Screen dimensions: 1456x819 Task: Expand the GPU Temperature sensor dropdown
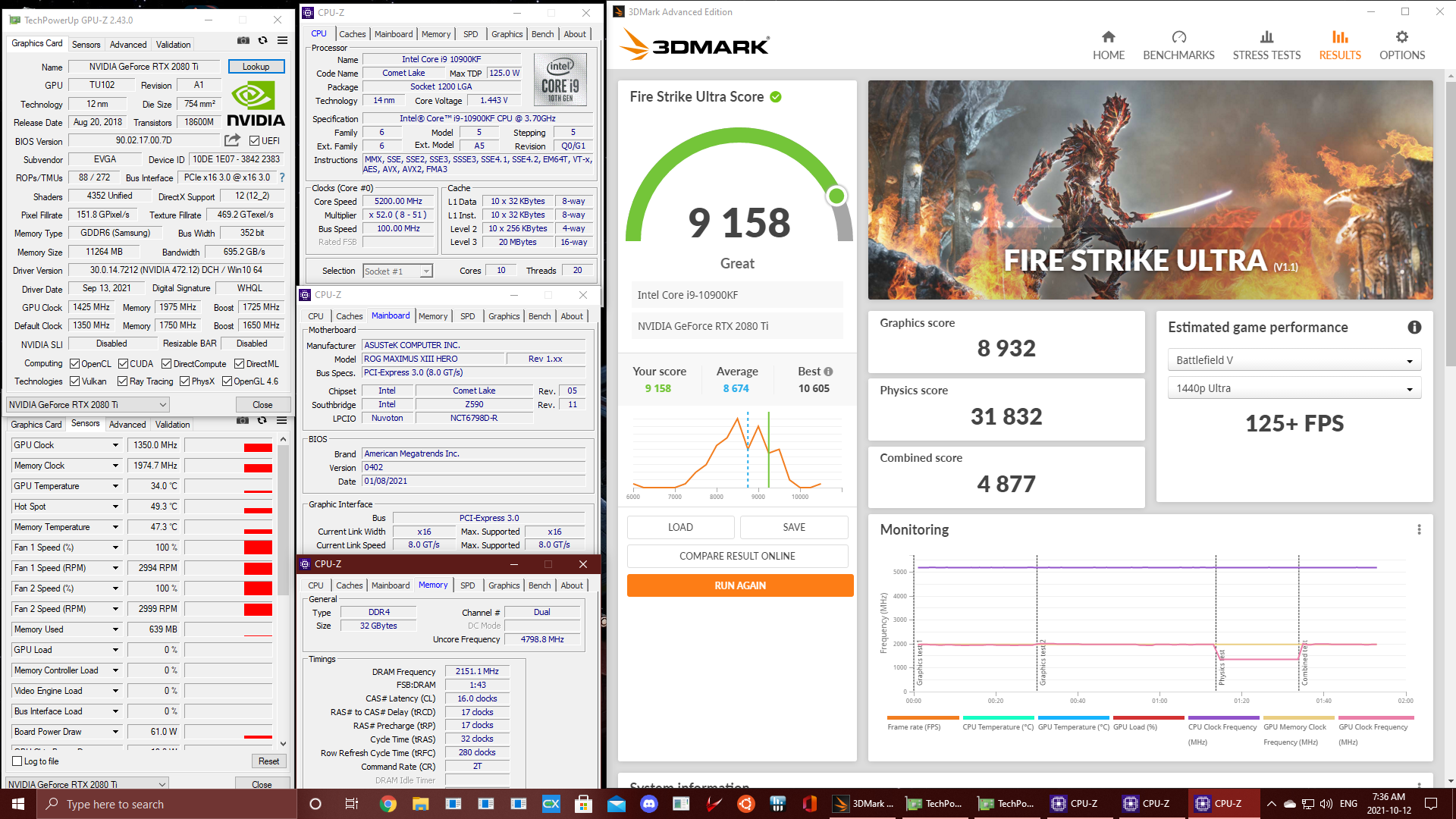[x=115, y=486]
